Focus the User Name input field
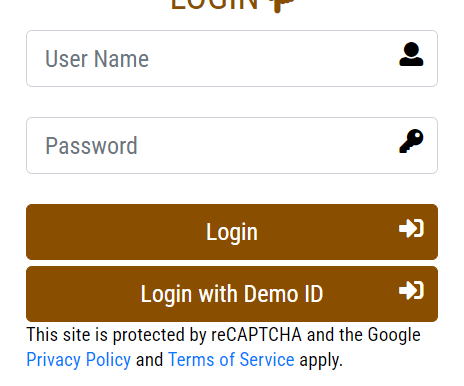The width and height of the screenshot is (464, 386). coord(232,59)
